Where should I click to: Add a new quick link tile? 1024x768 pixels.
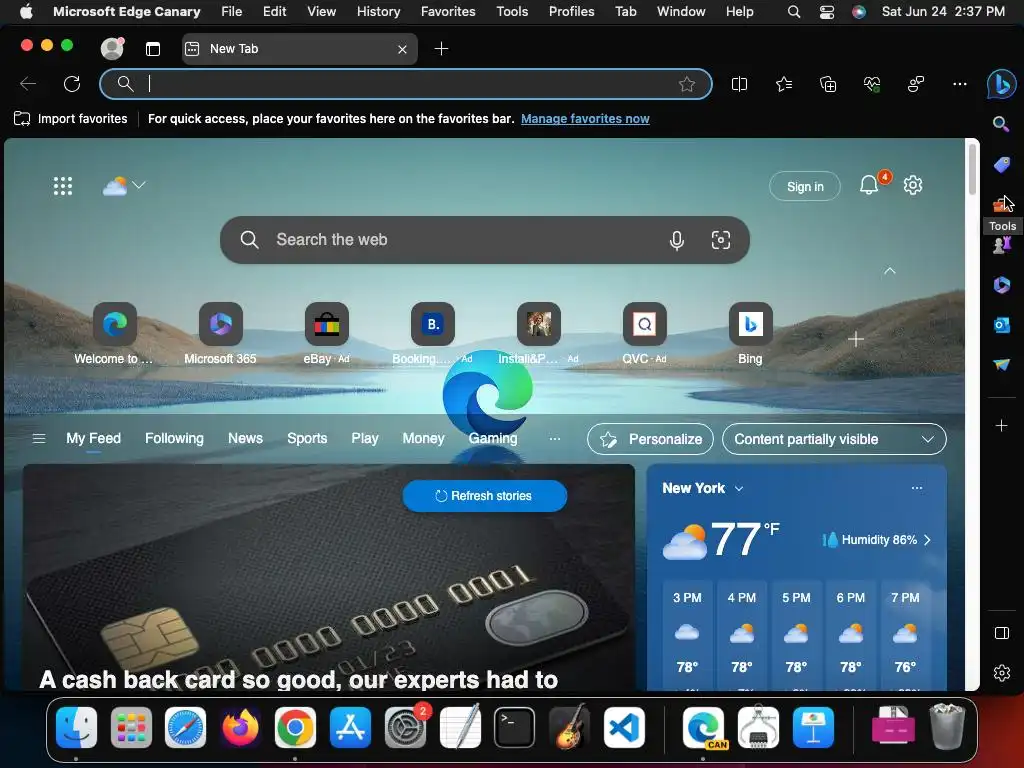point(856,340)
